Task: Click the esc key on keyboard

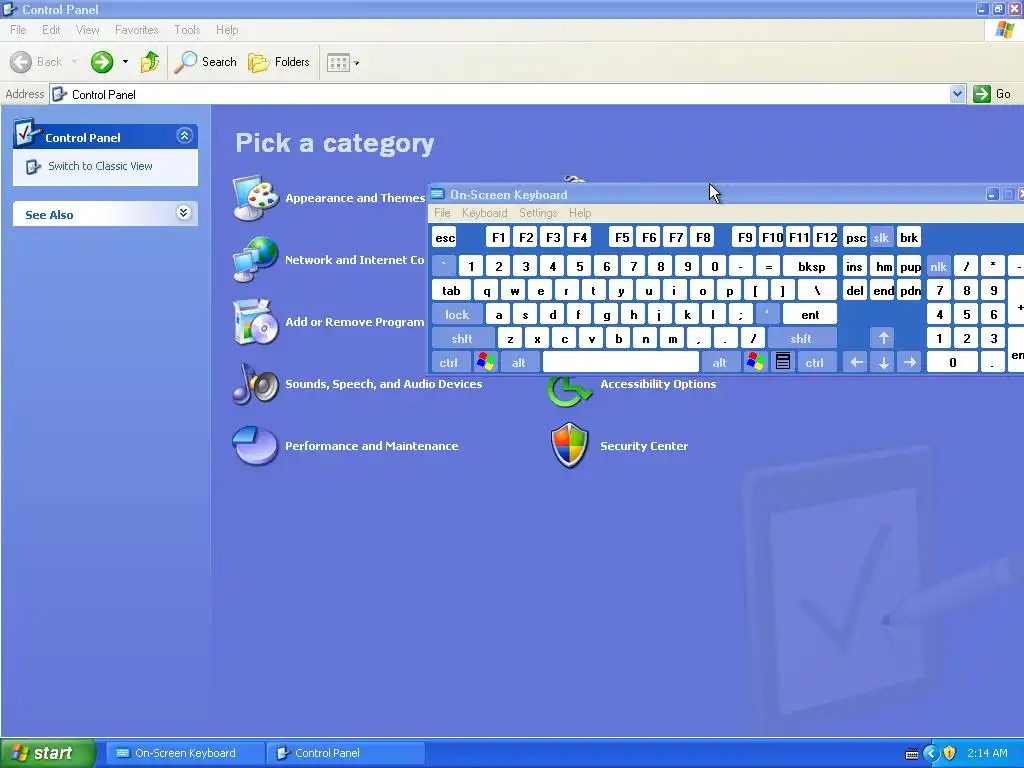Action: [x=445, y=237]
